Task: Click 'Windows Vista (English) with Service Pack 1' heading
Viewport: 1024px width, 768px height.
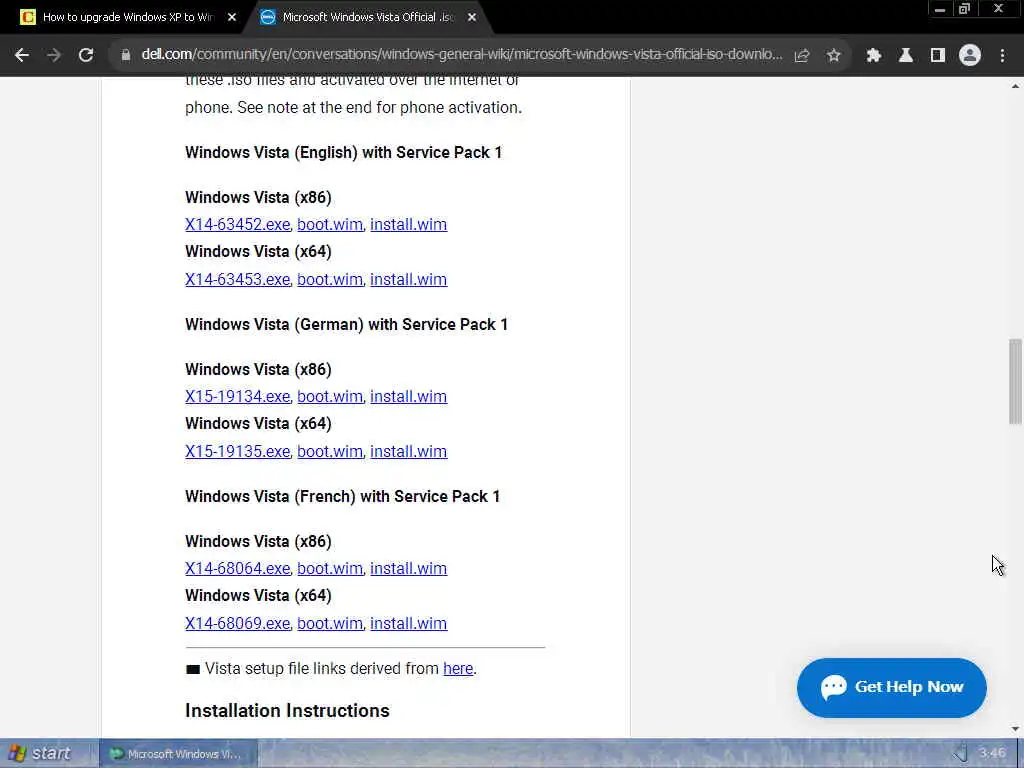Action: tap(344, 153)
